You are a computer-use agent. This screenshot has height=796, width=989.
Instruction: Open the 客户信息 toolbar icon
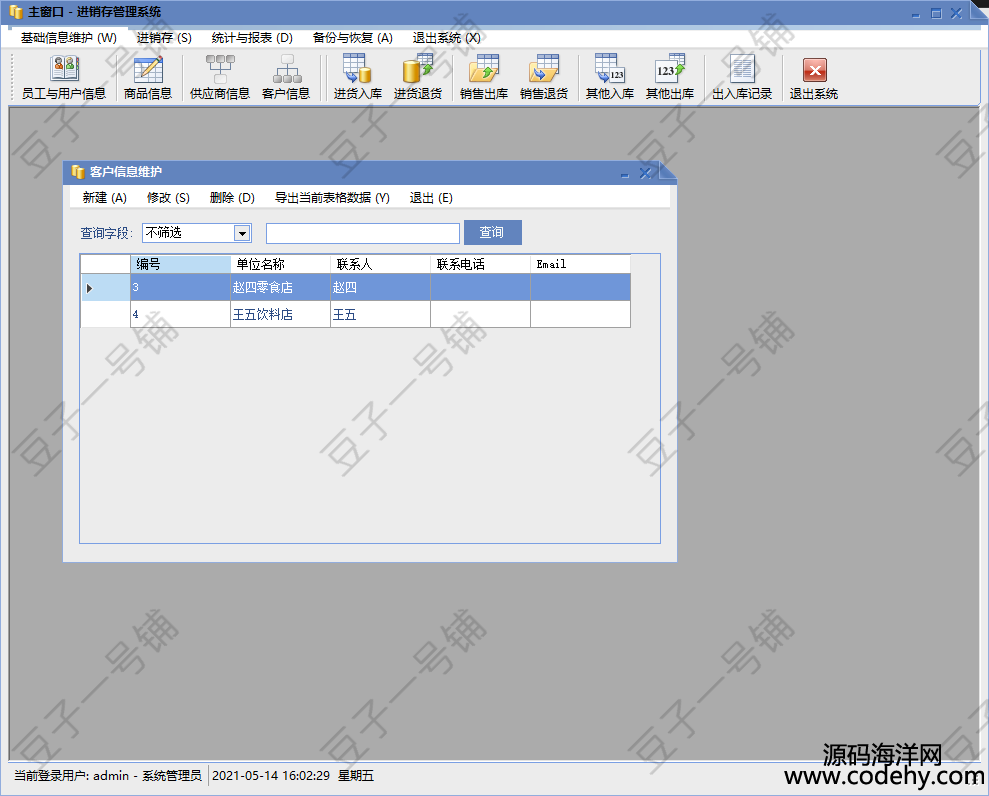click(286, 77)
